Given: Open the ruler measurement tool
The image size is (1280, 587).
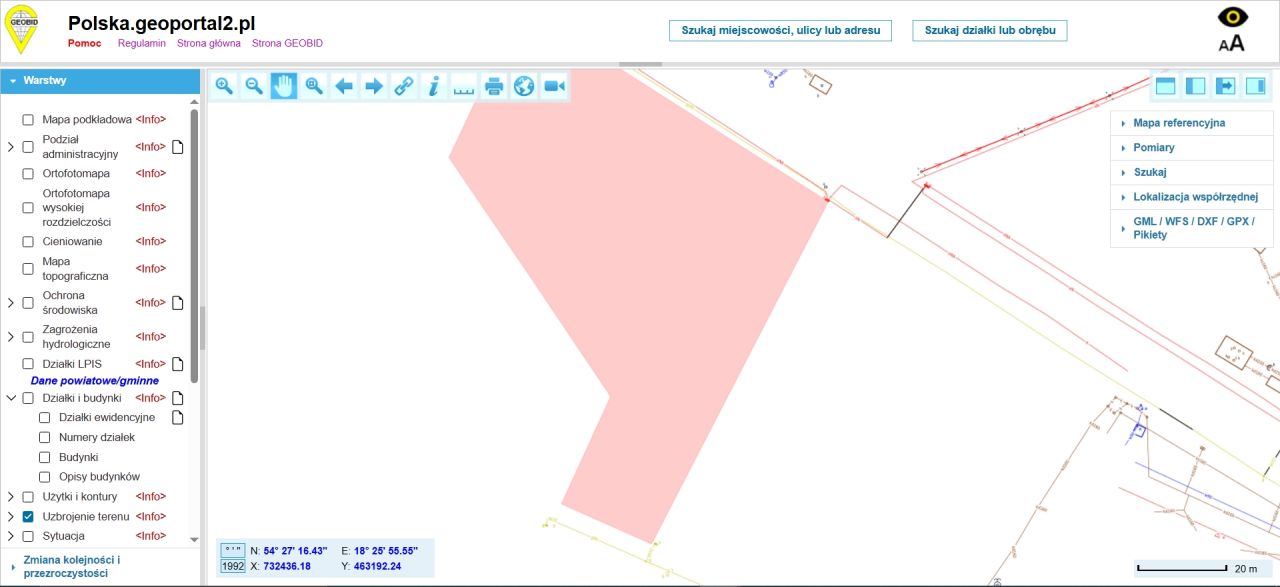Looking at the screenshot, I should [x=464, y=86].
